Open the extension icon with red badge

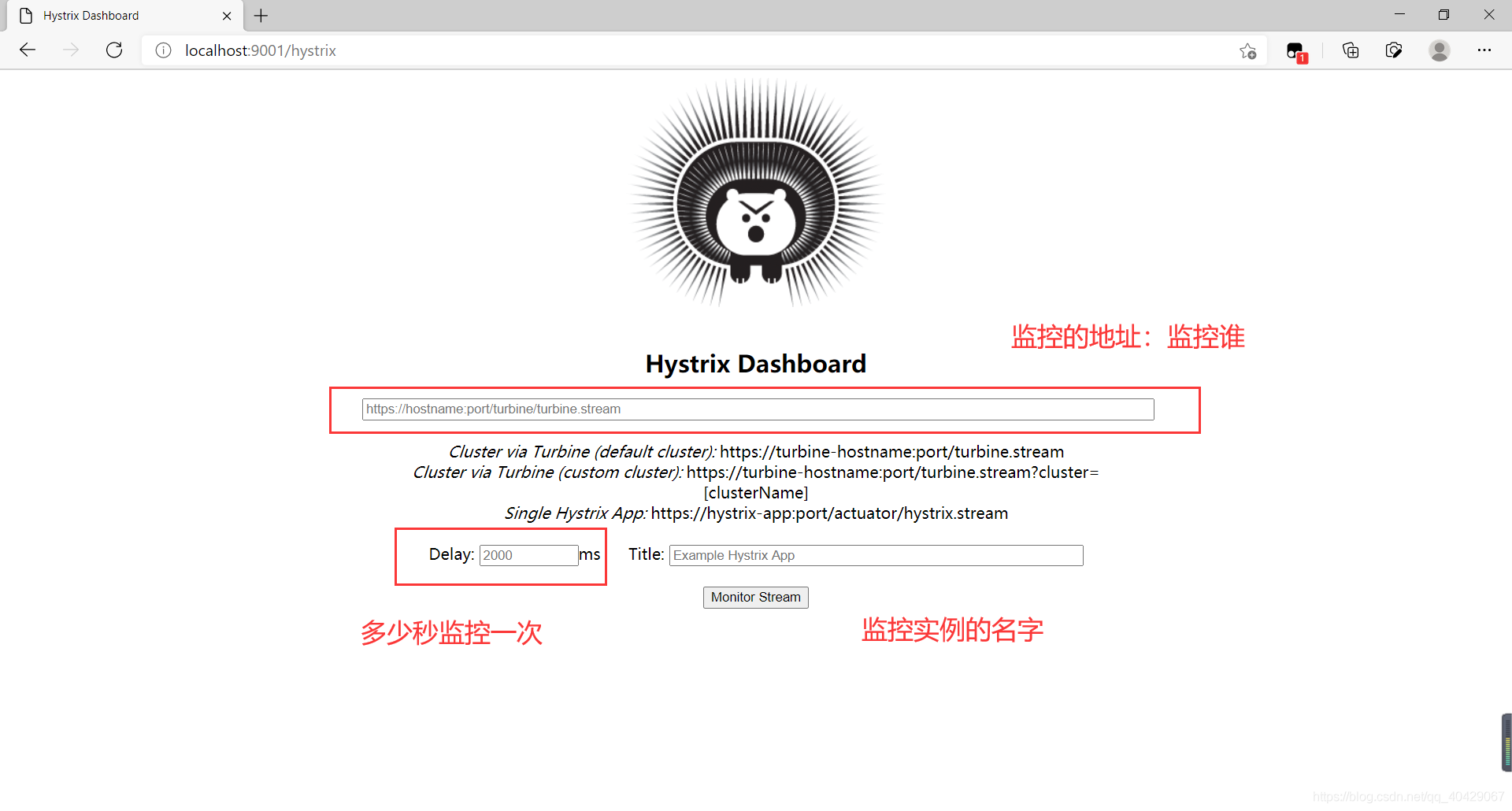click(1296, 52)
